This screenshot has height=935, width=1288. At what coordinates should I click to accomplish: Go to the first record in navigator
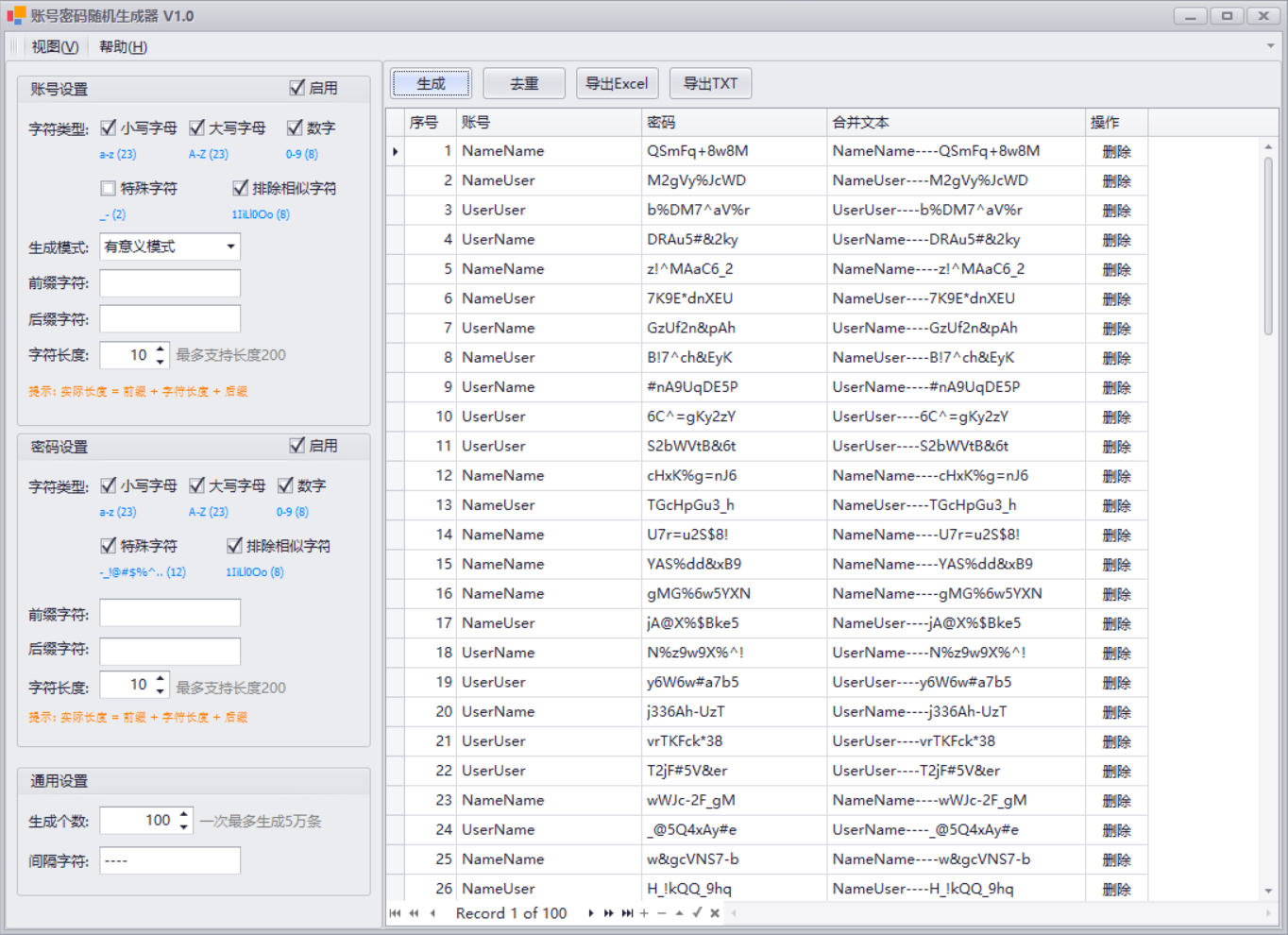(395, 913)
